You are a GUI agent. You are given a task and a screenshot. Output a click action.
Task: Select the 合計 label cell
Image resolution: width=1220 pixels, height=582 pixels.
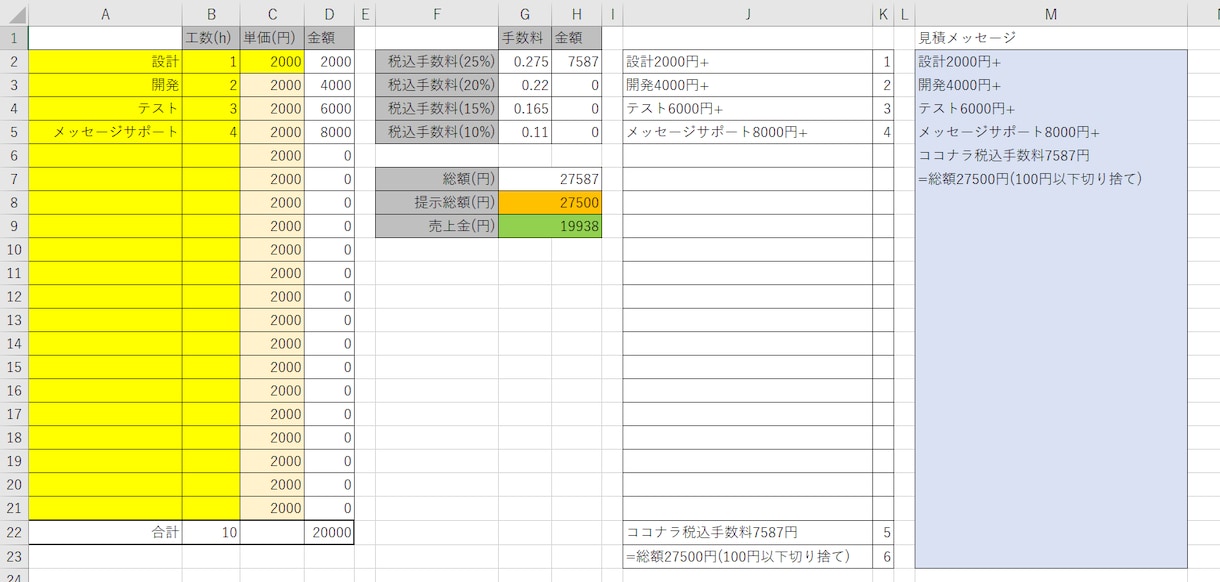pyautogui.click(x=105, y=532)
